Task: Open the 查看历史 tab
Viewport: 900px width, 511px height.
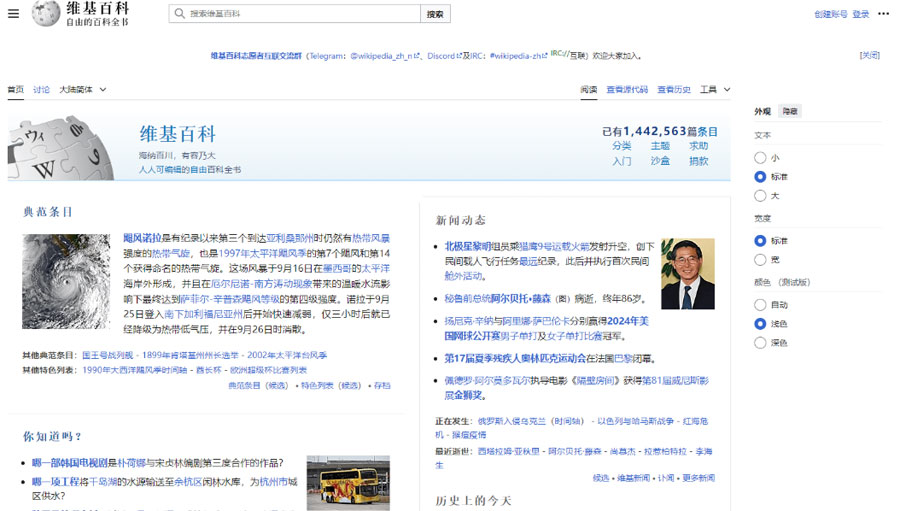Action: pos(674,90)
